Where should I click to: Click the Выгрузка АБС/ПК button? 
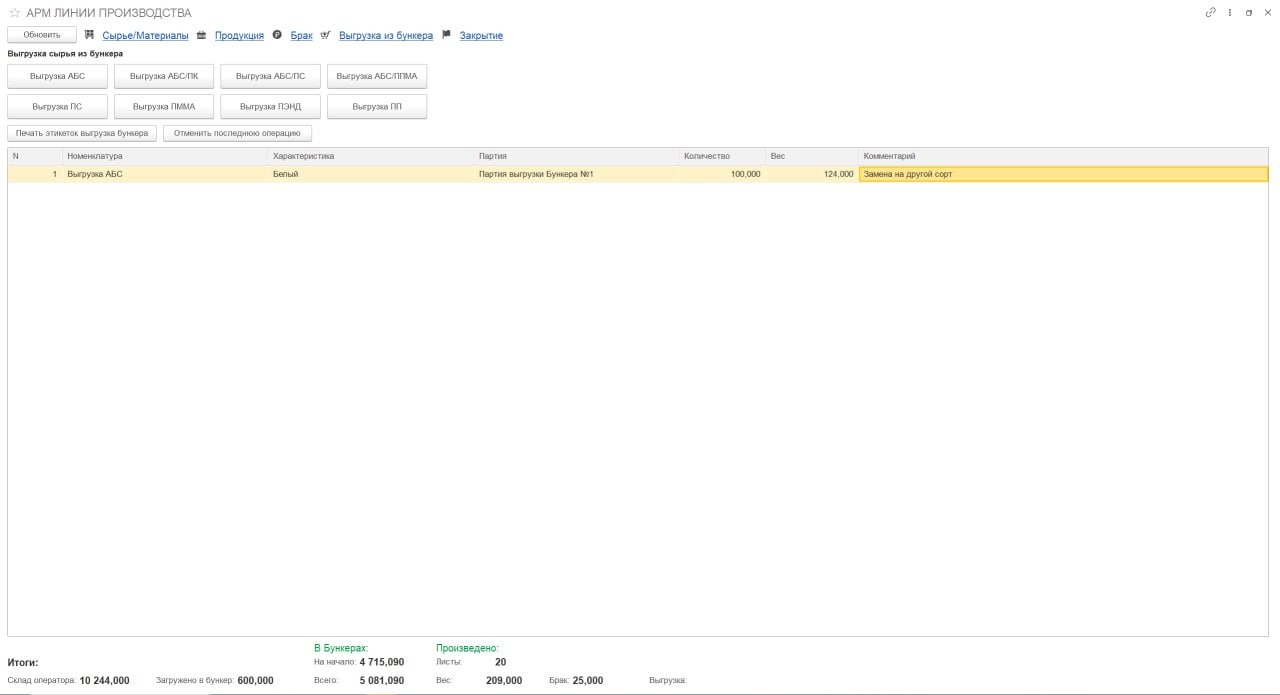pos(164,76)
